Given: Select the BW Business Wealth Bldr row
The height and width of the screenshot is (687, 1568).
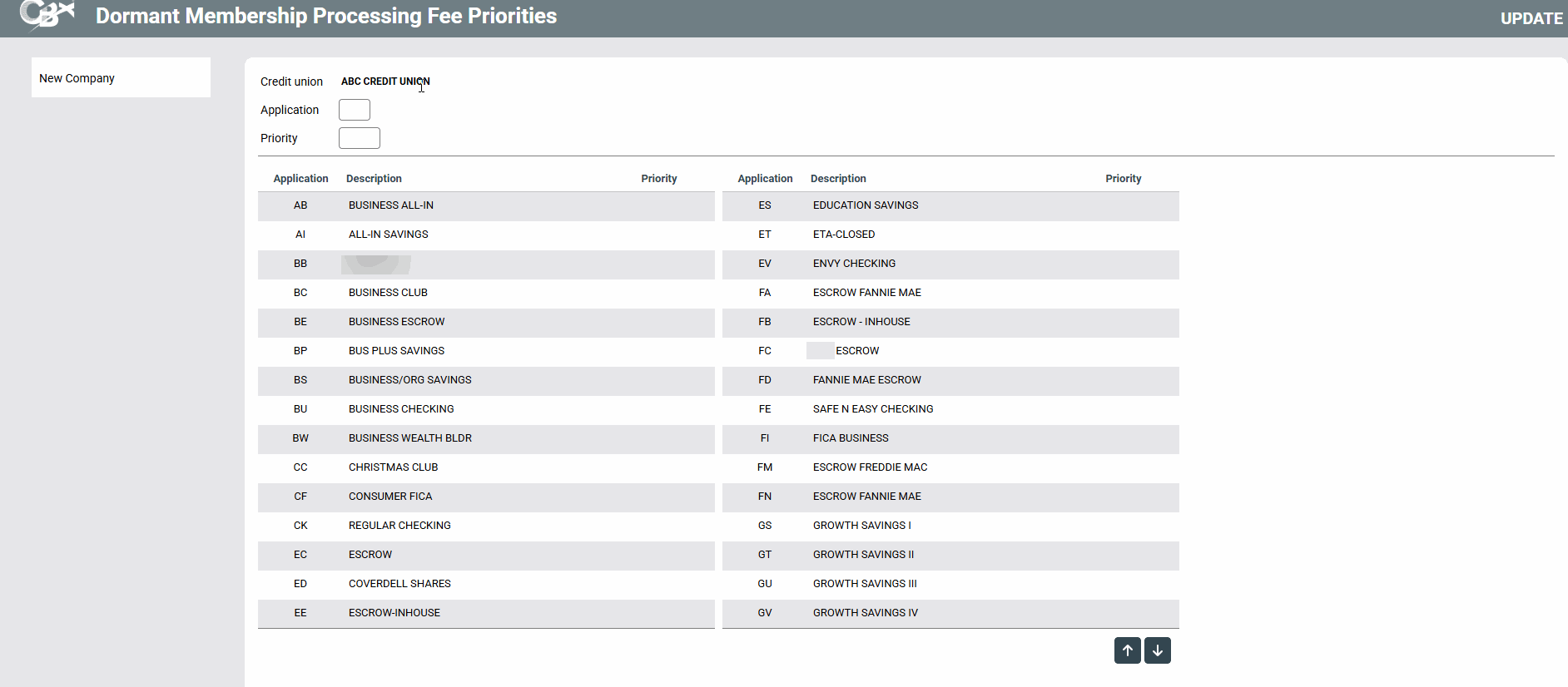Looking at the screenshot, I should (485, 438).
